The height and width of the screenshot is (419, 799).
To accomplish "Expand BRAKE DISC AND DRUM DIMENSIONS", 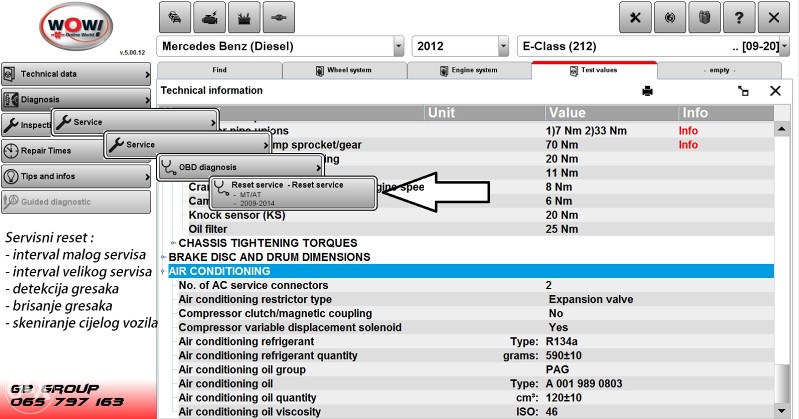I will click(x=164, y=257).
